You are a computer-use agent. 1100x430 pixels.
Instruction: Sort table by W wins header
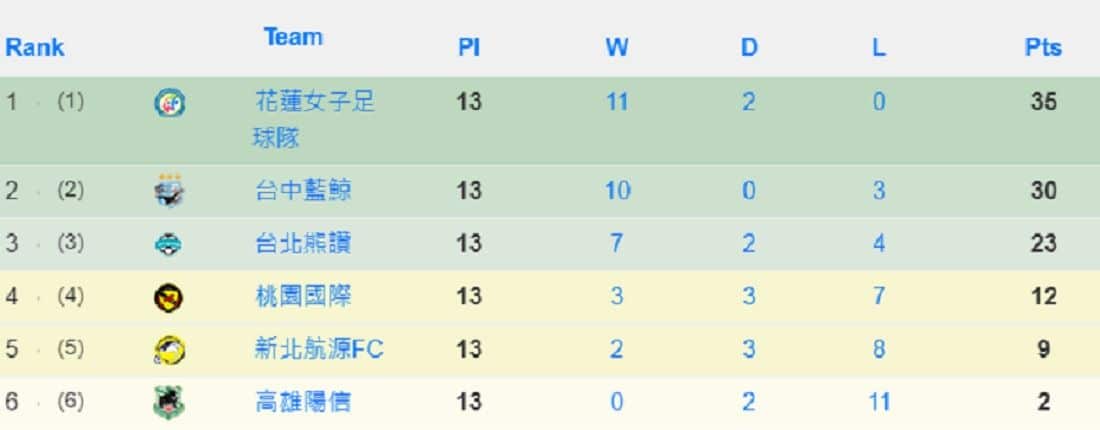point(617,48)
